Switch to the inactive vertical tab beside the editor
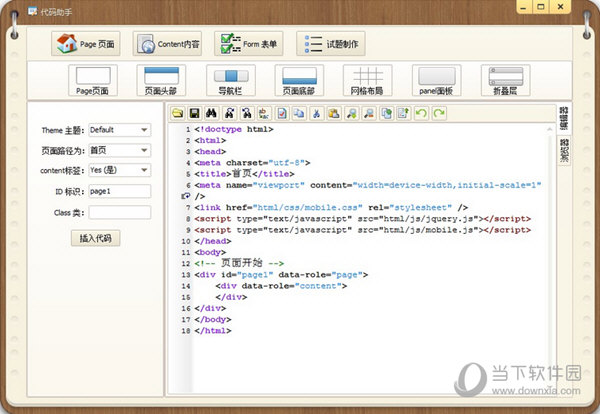Screen dimensions: 600x414 click(x=564, y=150)
